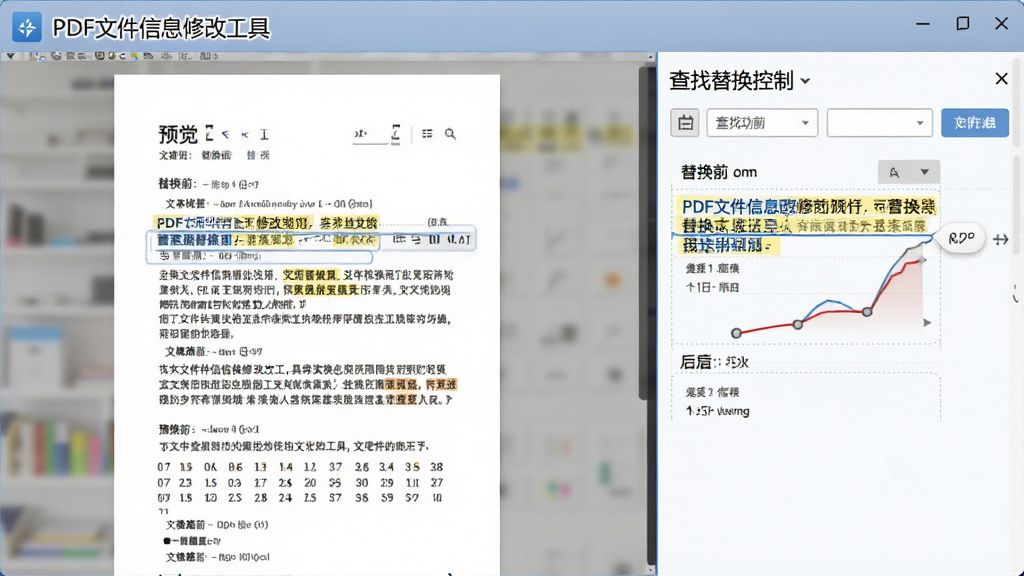Click the blue button in the find panel
The height and width of the screenshot is (576, 1024).
click(x=974, y=123)
